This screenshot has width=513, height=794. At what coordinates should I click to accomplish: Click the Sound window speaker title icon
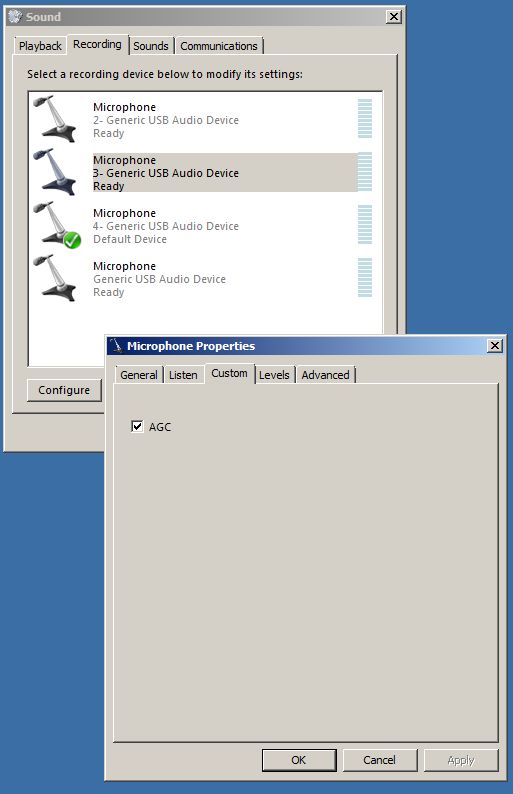pos(15,17)
